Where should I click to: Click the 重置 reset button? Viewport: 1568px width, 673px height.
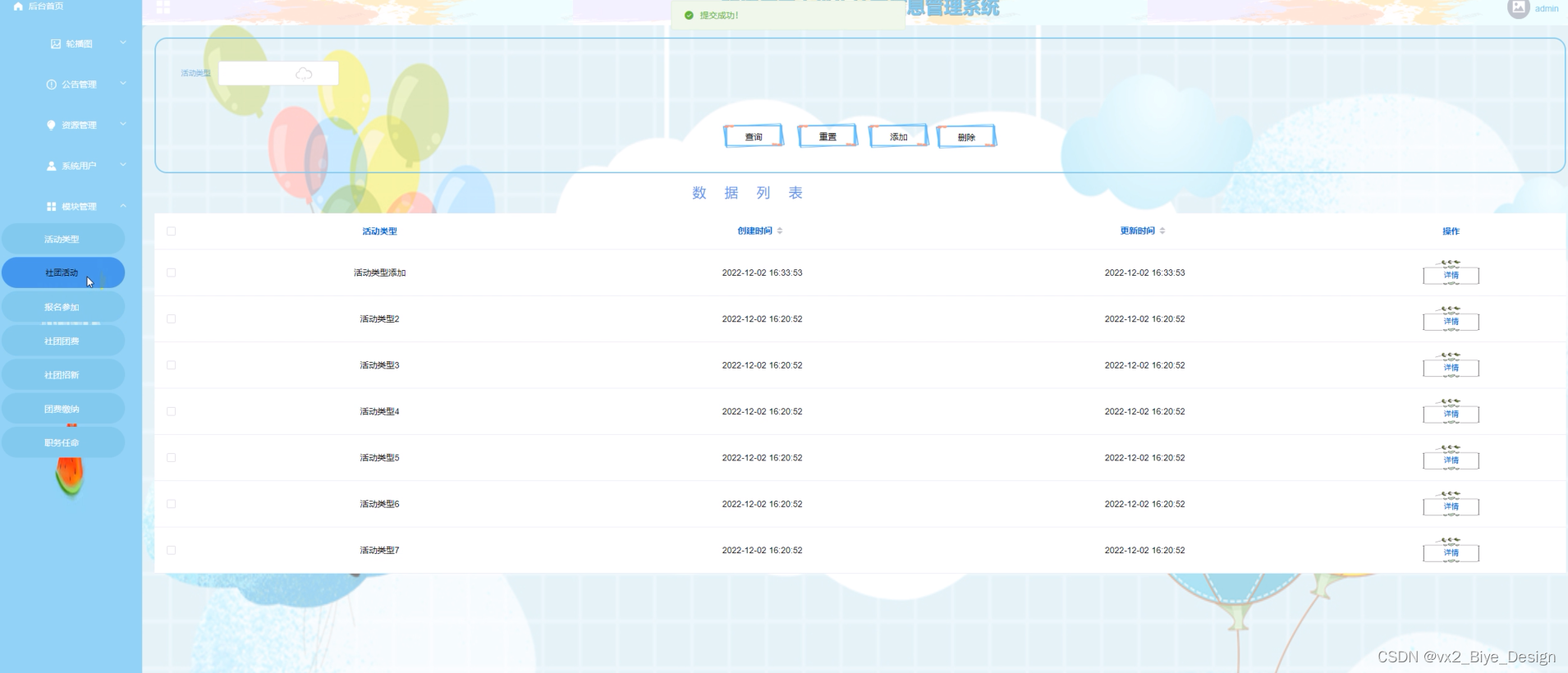[x=828, y=136]
